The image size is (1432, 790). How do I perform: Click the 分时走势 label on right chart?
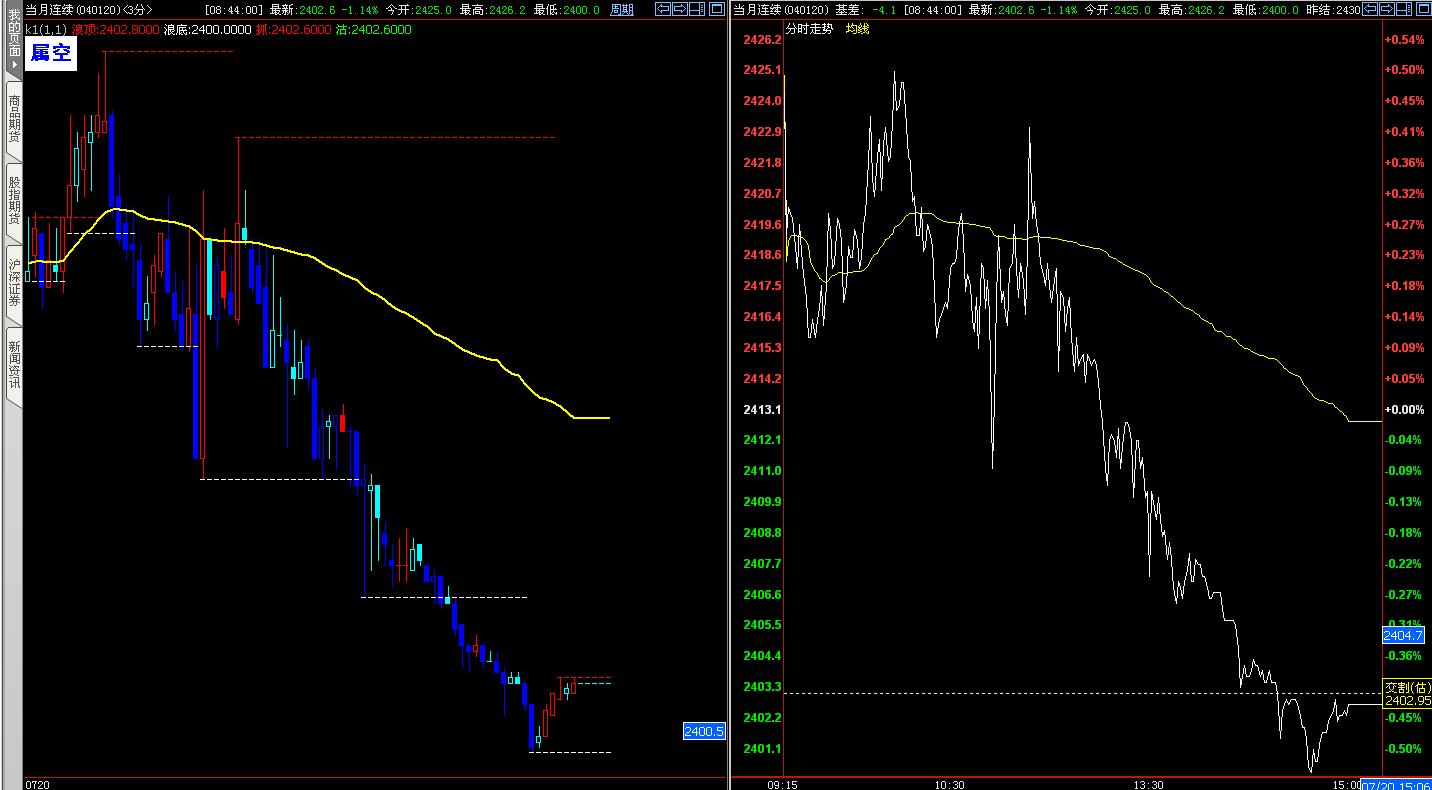tap(809, 28)
